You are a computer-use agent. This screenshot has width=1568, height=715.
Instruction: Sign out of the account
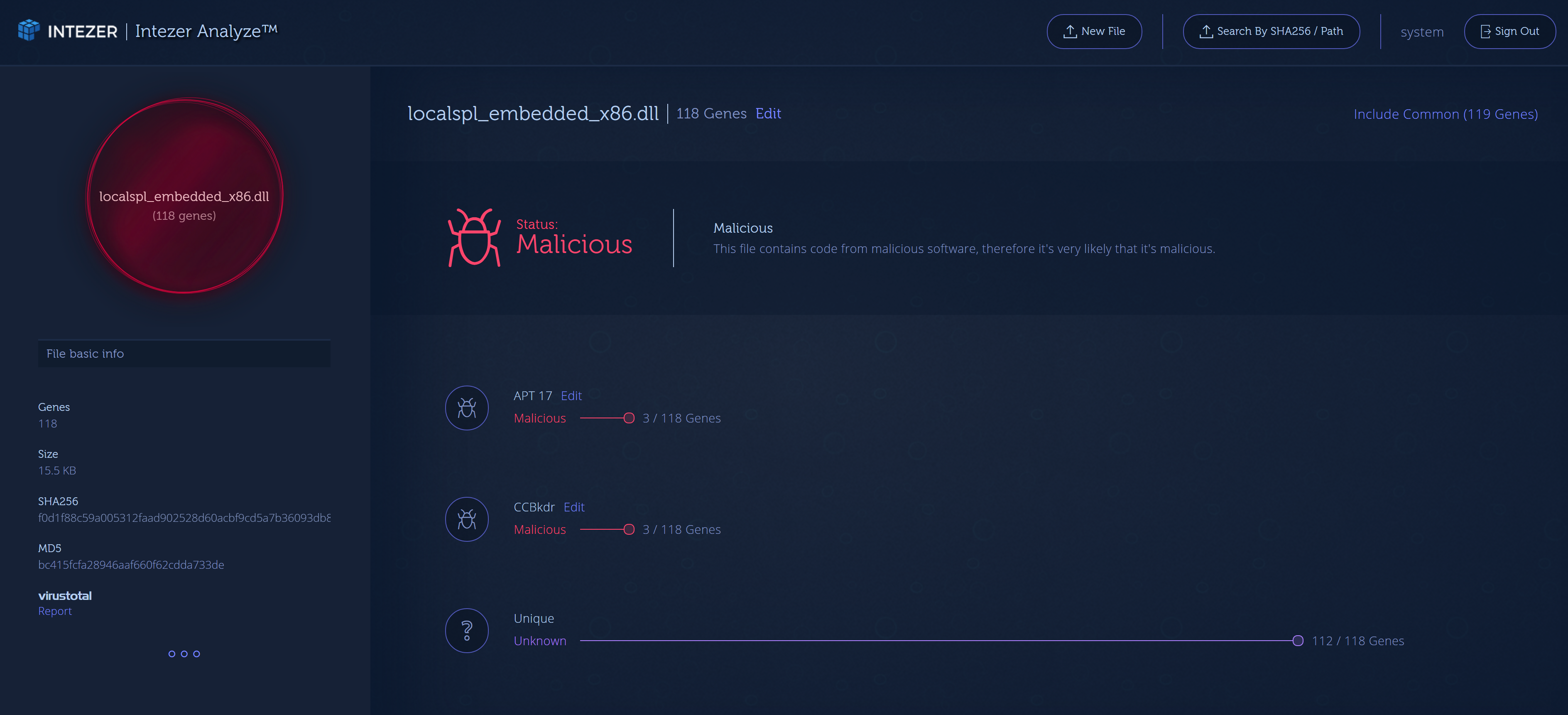tap(1509, 32)
